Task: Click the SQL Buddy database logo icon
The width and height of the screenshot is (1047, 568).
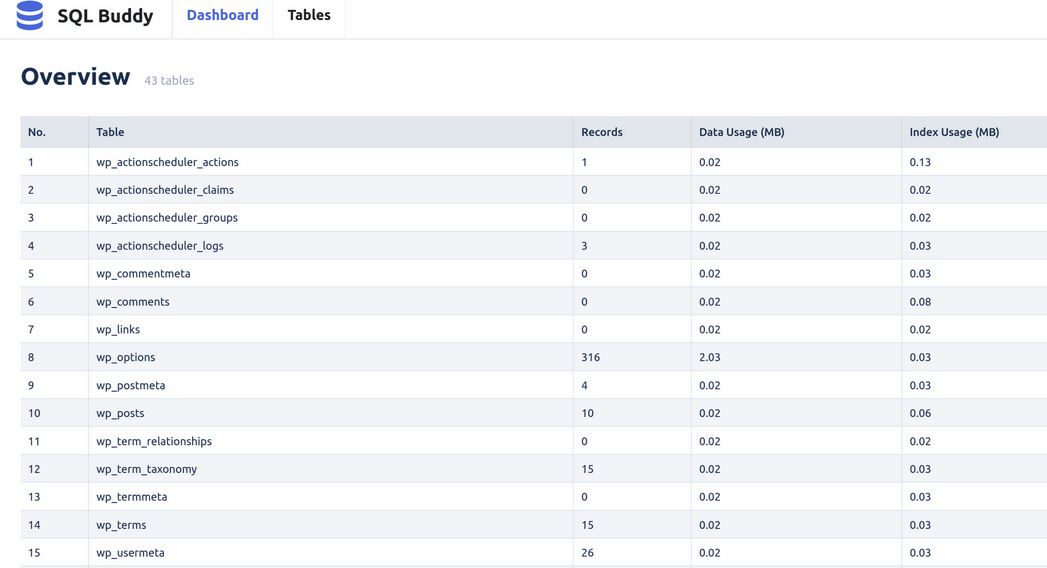Action: pos(29,15)
